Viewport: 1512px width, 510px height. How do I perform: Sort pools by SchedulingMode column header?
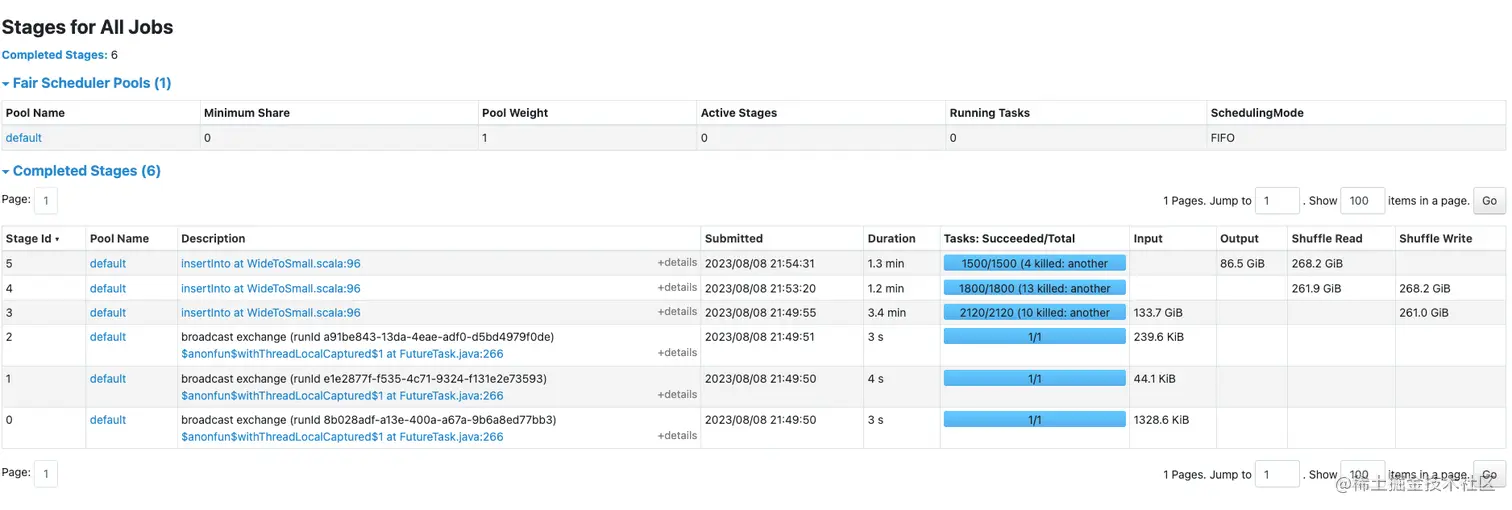coord(1256,113)
